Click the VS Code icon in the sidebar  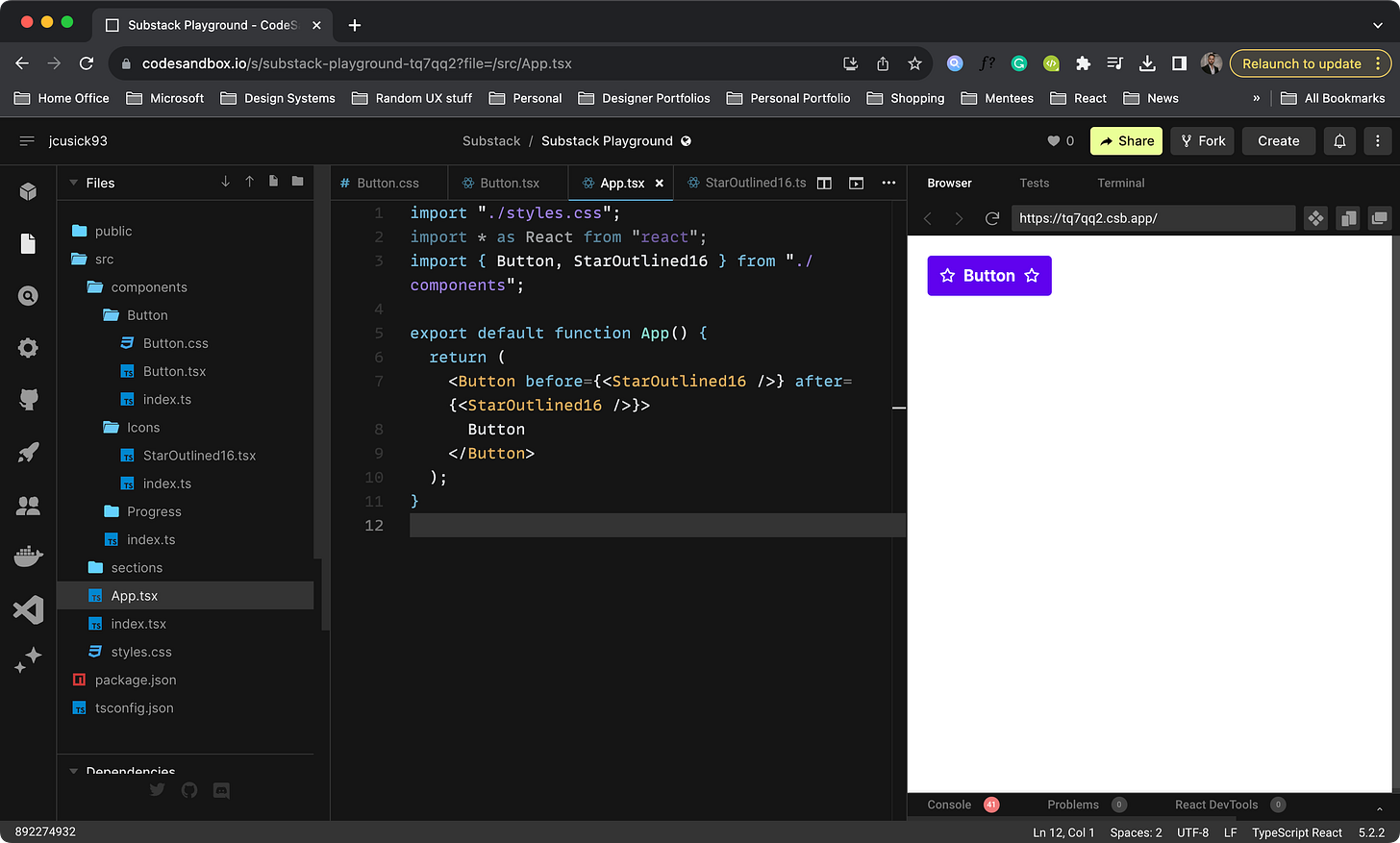[x=28, y=609]
